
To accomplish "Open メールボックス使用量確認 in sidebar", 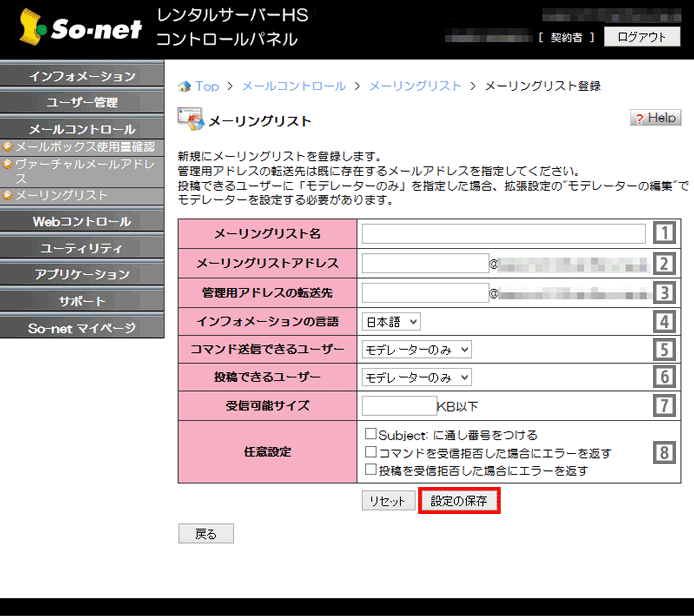I will coord(84,147).
